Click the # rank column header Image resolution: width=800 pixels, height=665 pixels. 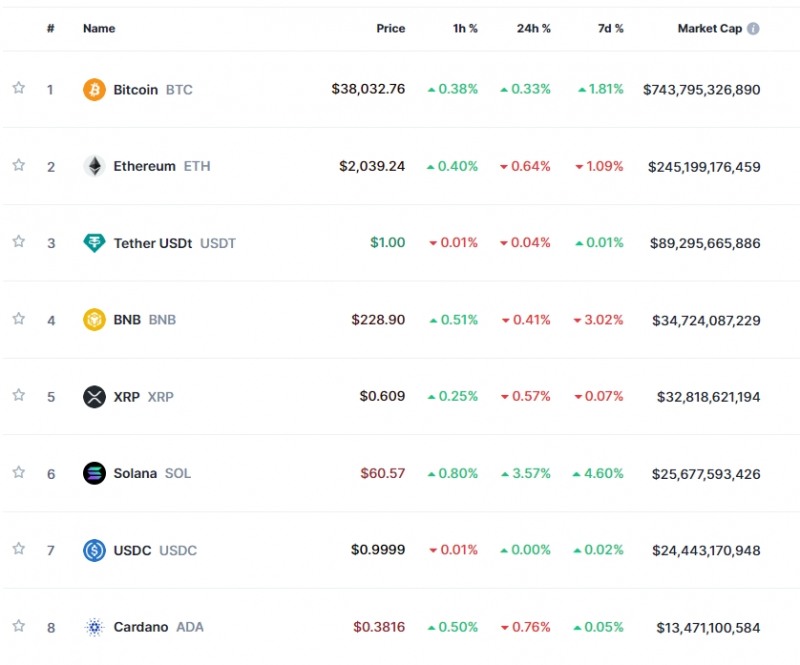(x=50, y=29)
